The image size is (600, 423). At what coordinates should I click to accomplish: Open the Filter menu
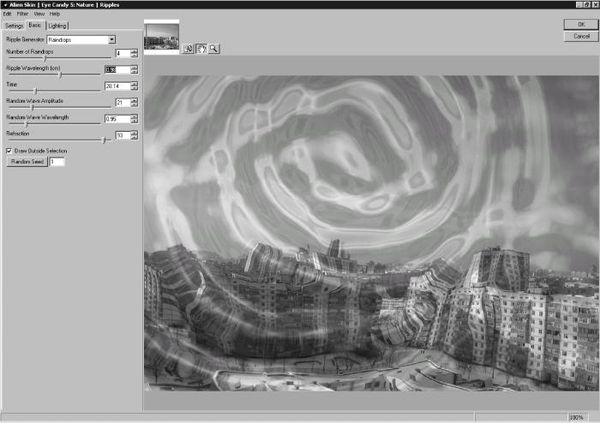point(21,14)
